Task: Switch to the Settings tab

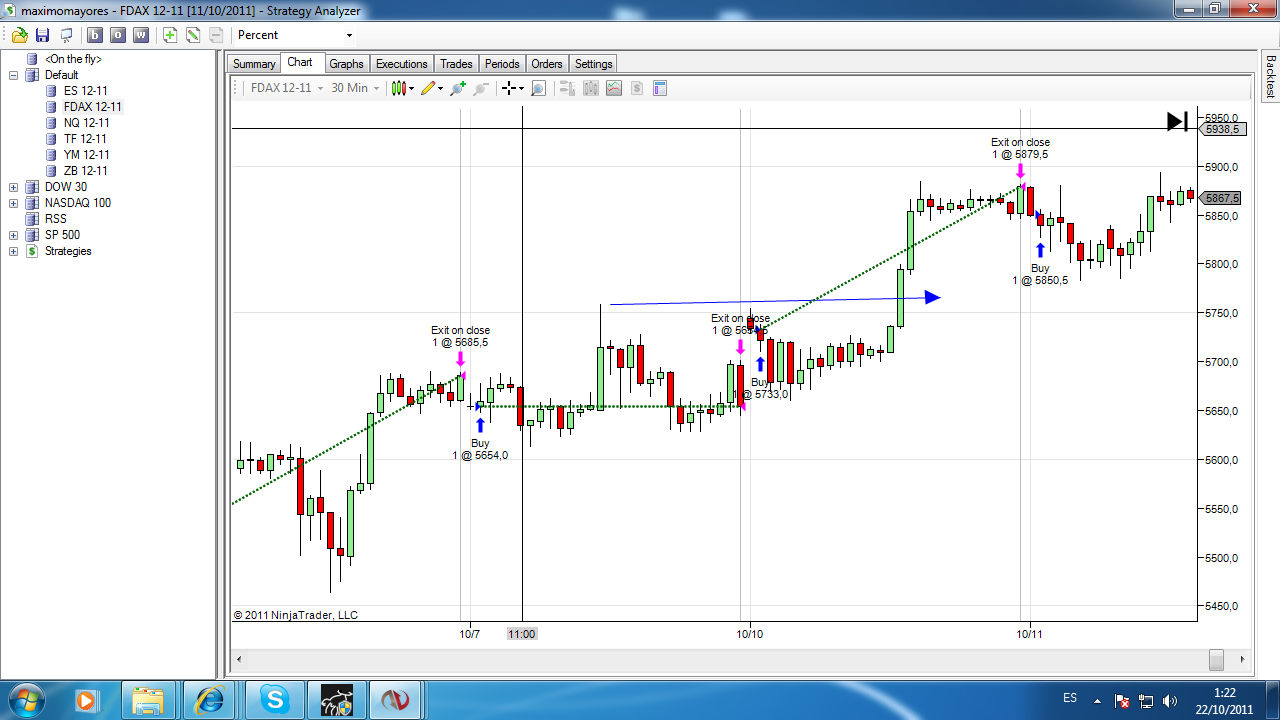Action: pos(593,64)
